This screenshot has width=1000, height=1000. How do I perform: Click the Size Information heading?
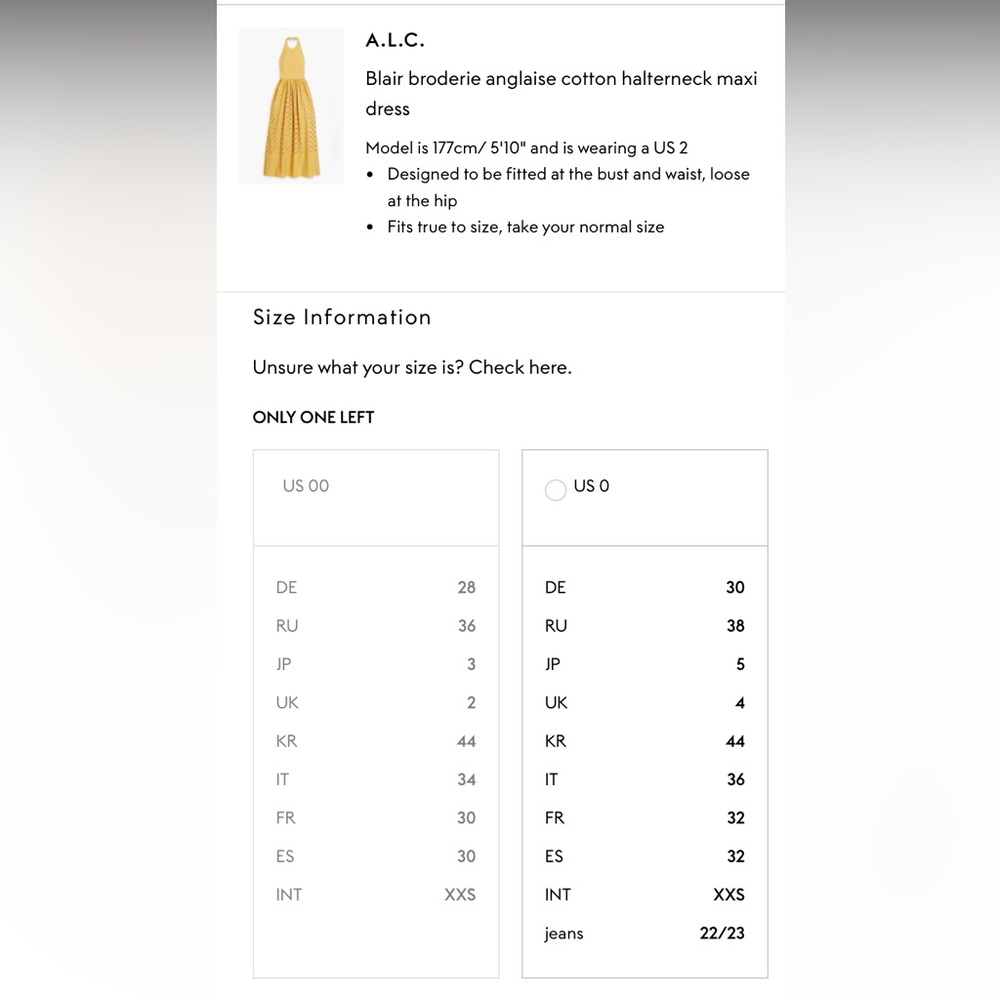[342, 317]
